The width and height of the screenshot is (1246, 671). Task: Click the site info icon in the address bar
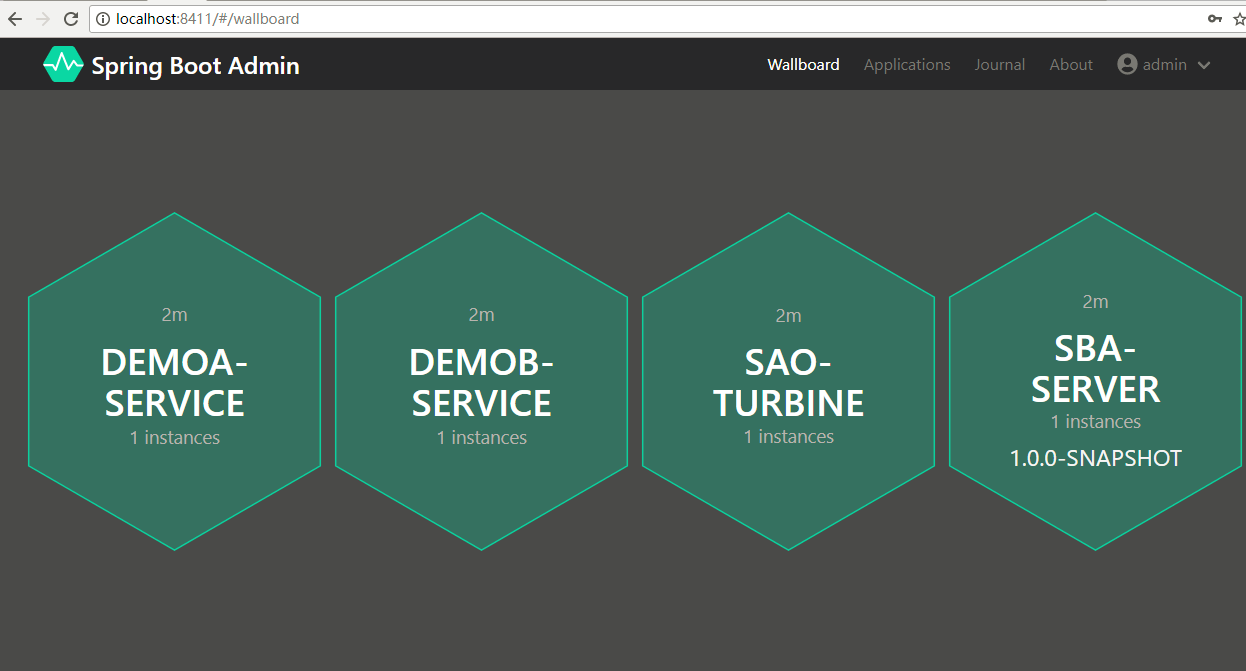(x=104, y=19)
